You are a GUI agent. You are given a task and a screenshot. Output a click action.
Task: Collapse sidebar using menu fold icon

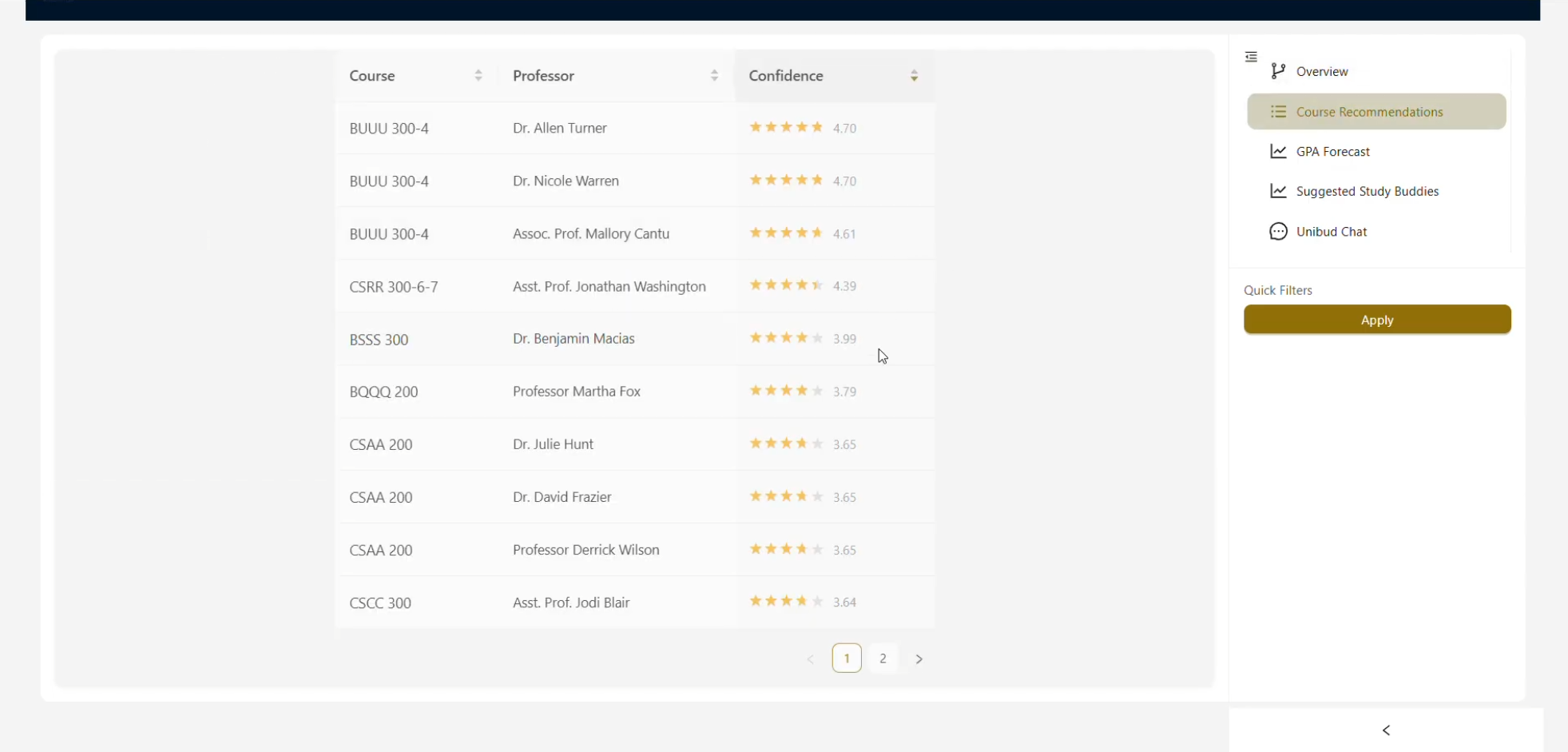click(1251, 57)
